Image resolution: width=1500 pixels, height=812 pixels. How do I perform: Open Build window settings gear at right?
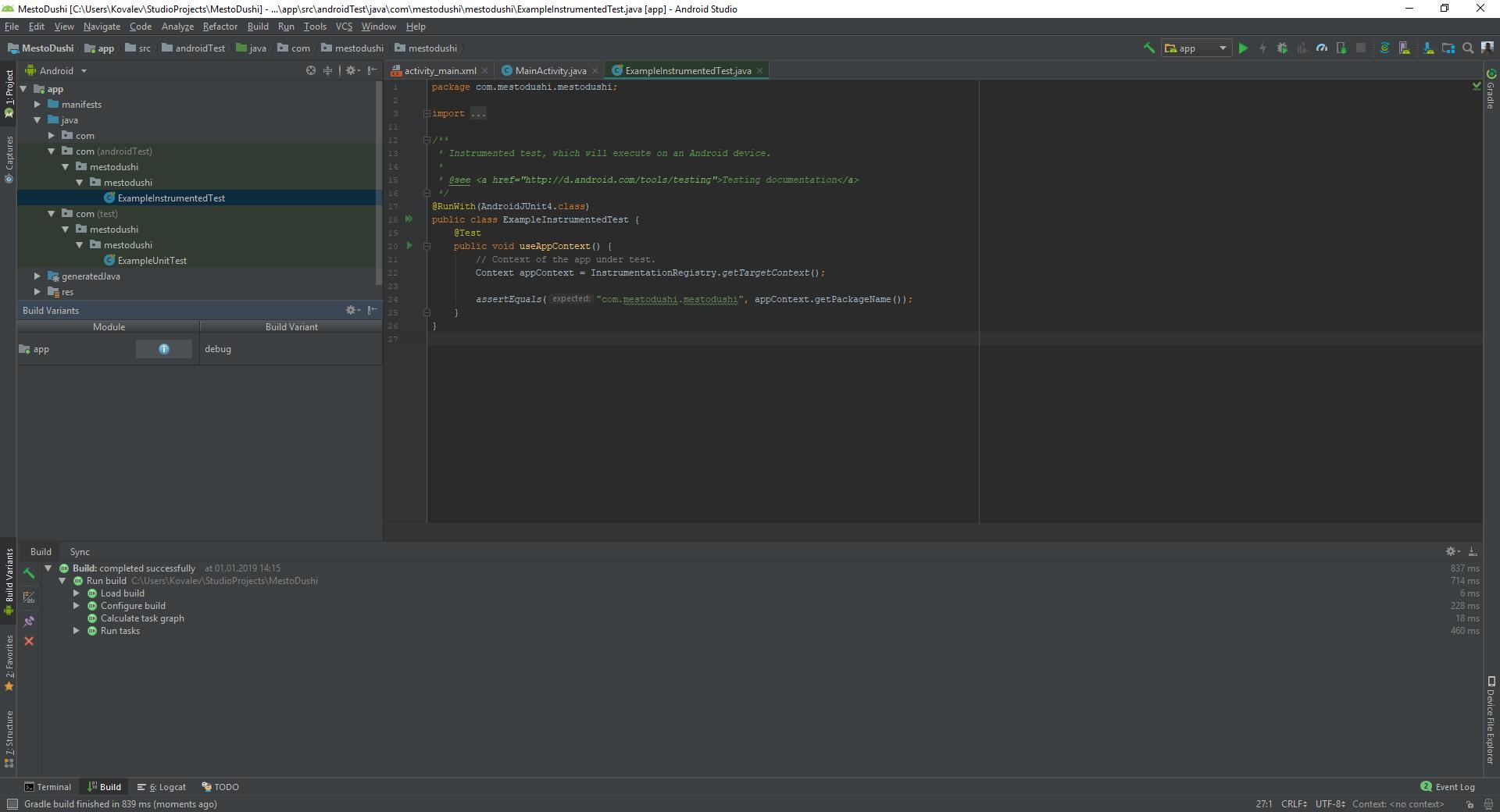pyautogui.click(x=1452, y=551)
